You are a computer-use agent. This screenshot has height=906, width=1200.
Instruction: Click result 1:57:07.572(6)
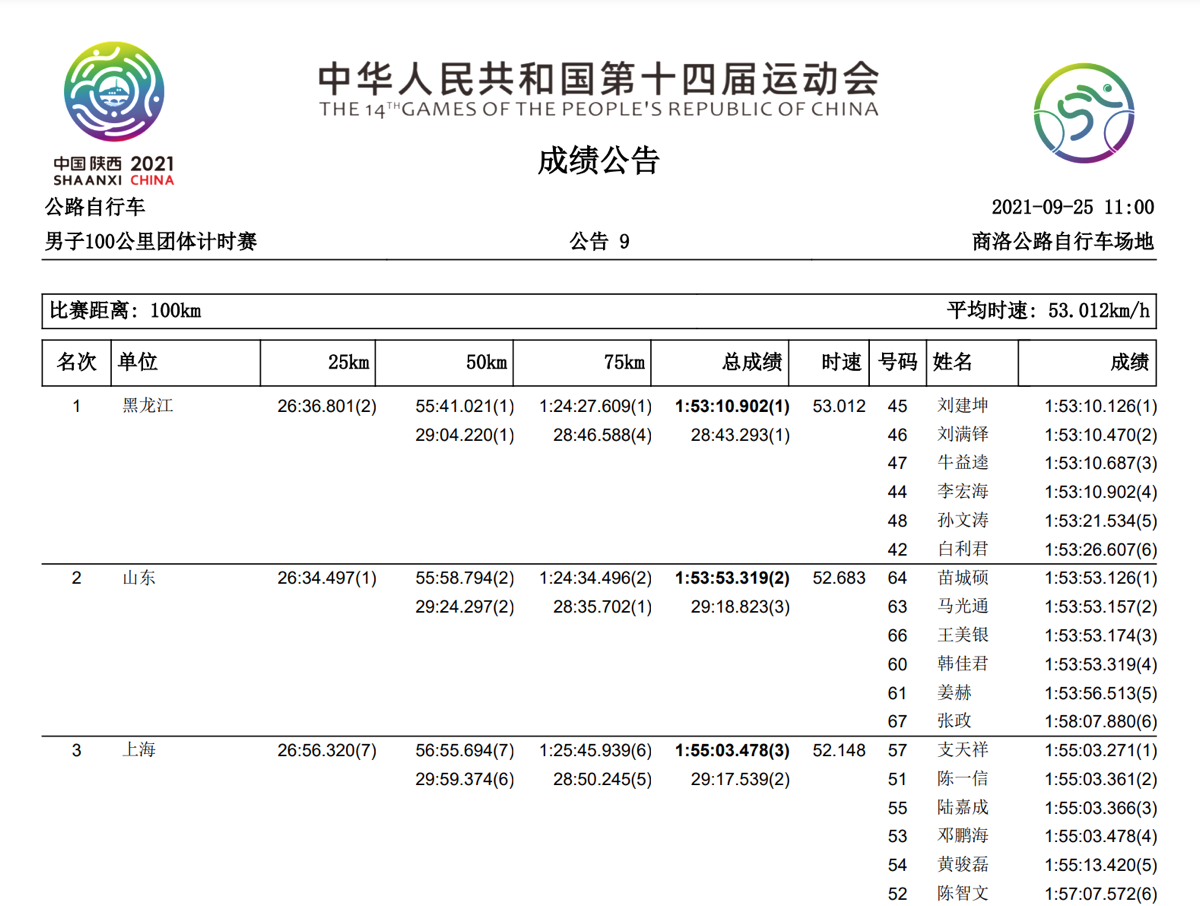(1101, 893)
